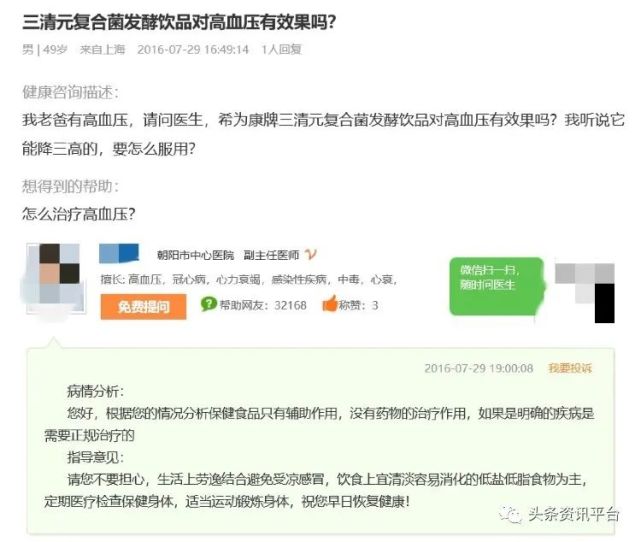The width and height of the screenshot is (641, 542).
Task: Click the orange thumbs-up 称赞 icon
Action: click(329, 304)
